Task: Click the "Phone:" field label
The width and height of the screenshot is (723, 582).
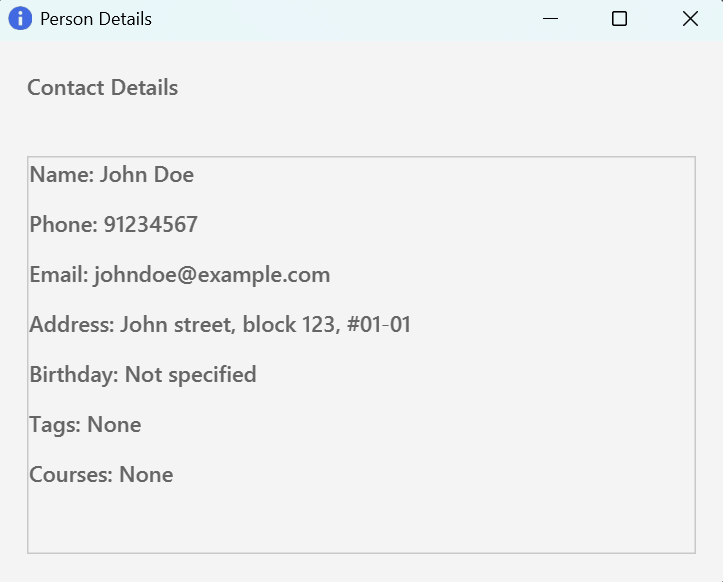Action: 64,225
